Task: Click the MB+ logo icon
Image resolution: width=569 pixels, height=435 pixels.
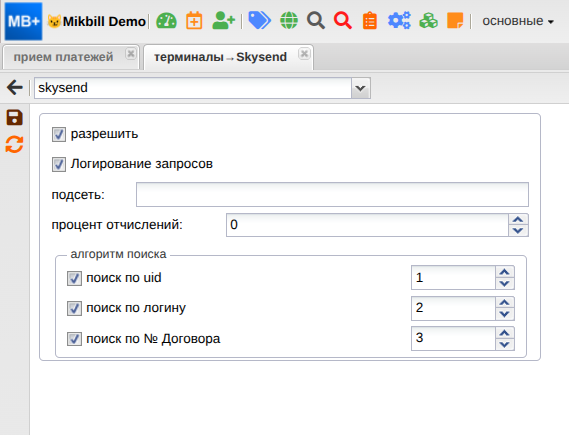Action: point(24,21)
